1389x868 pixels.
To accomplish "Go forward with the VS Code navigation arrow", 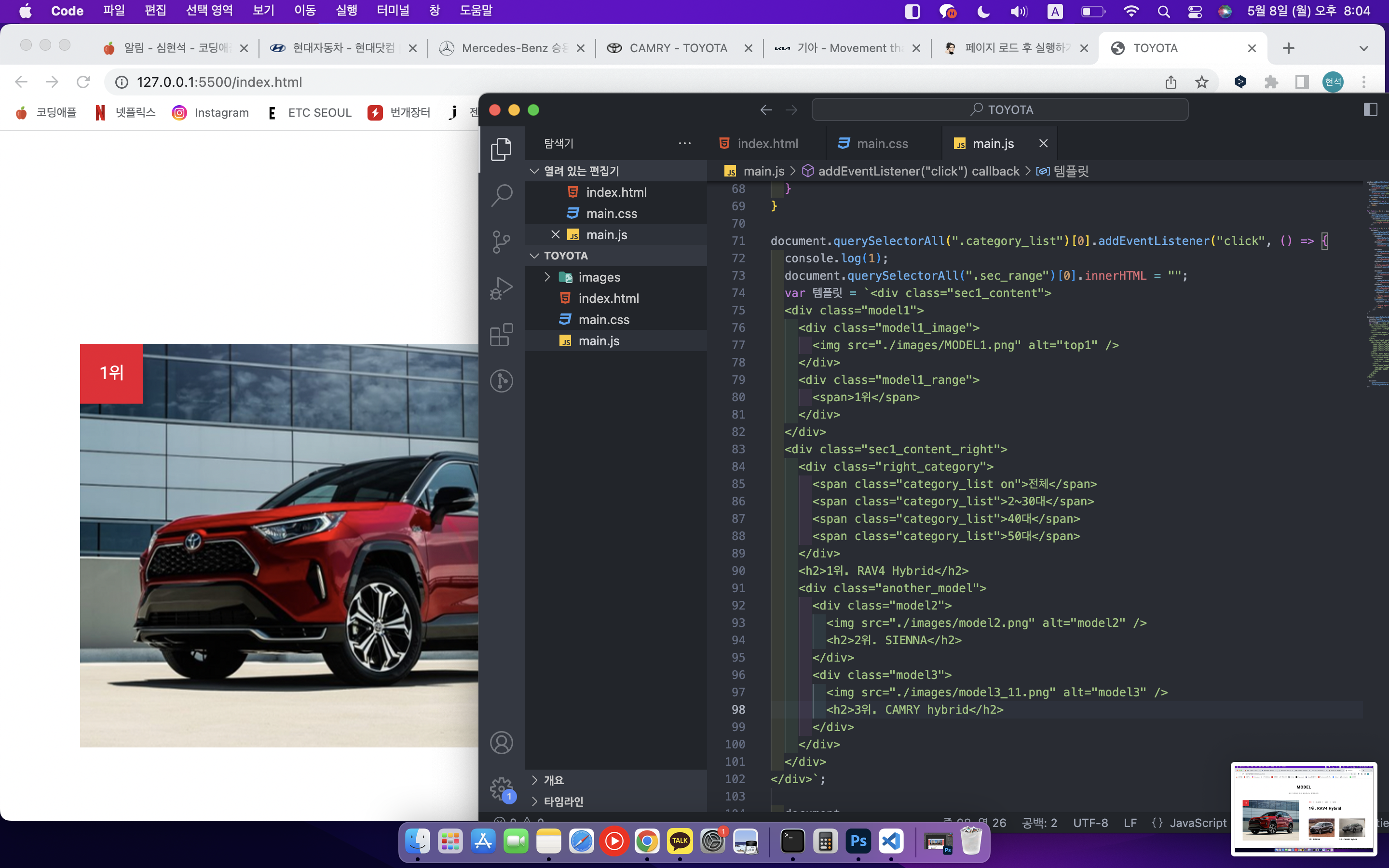I will (x=791, y=109).
